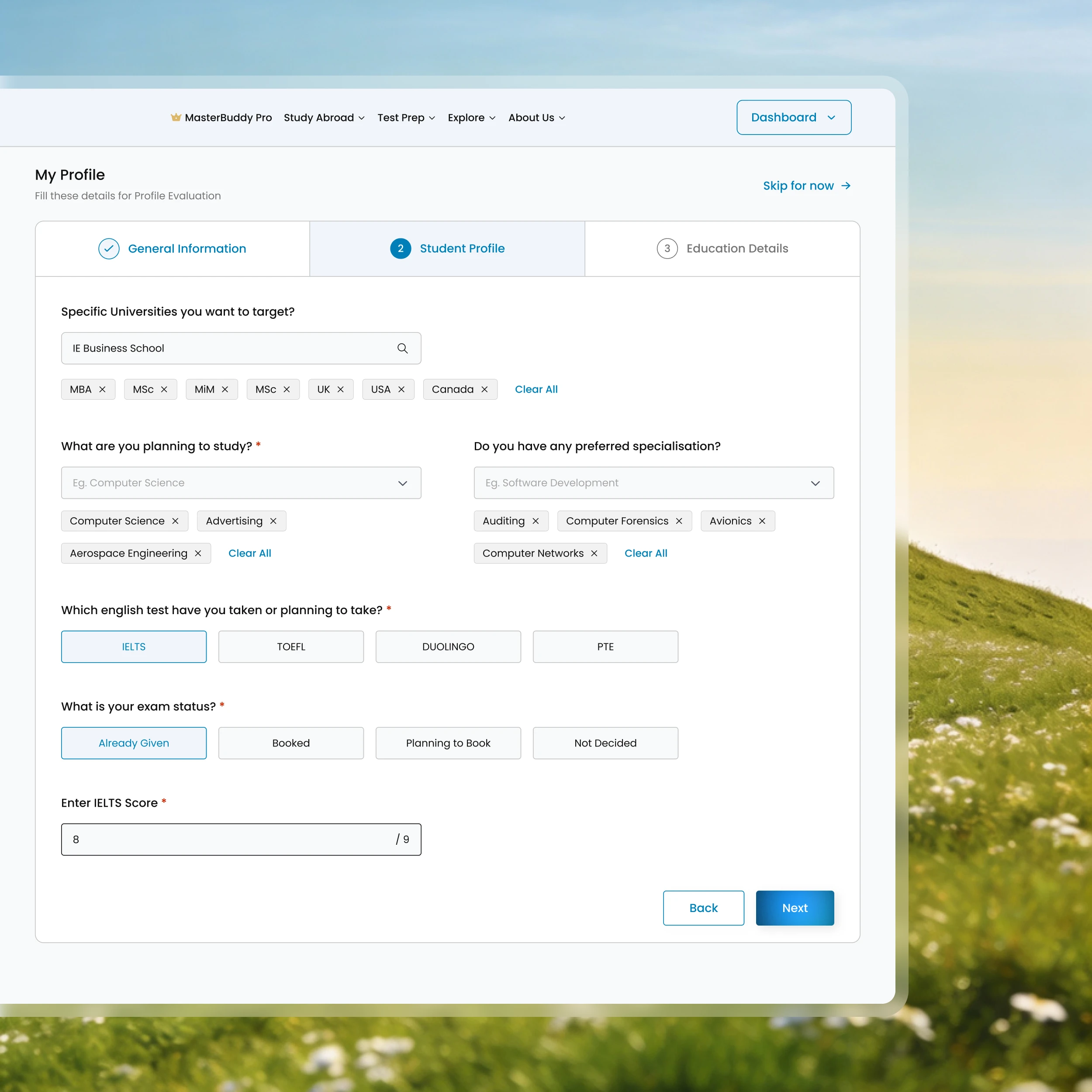Remove the Avionics specialisation tag

click(x=762, y=521)
